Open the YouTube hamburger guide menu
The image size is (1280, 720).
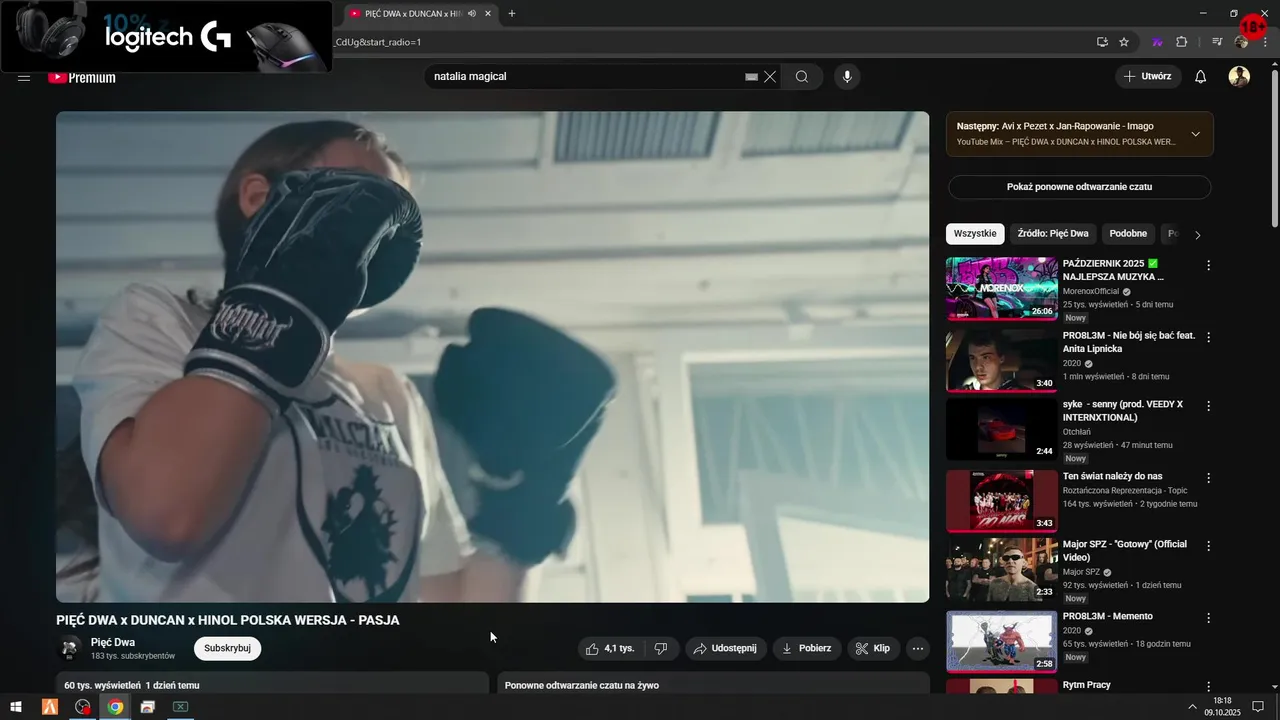(24, 77)
